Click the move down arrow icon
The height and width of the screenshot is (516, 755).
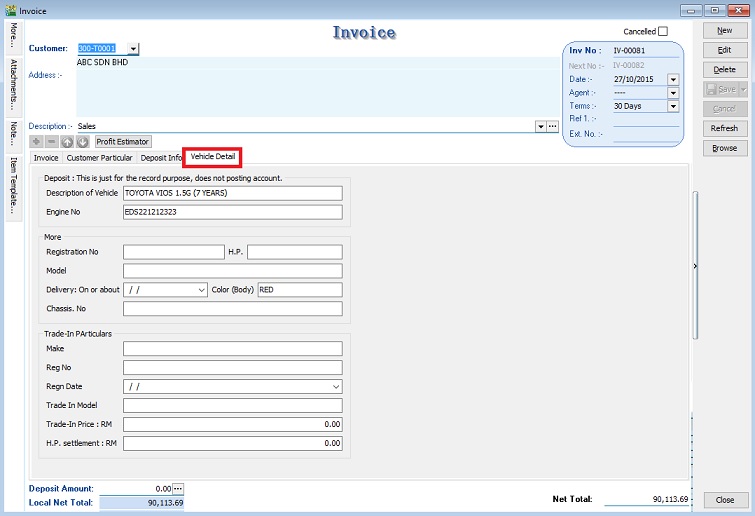[x=83, y=142]
